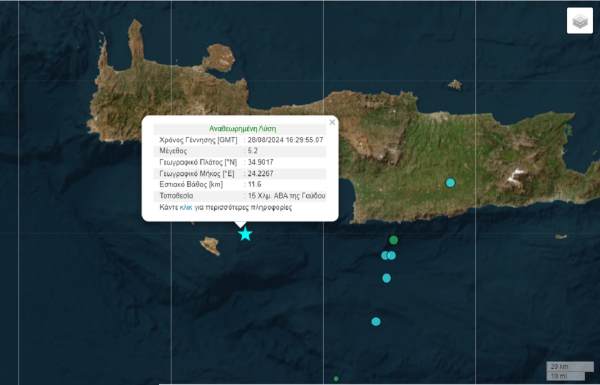
Task: Open the map layers switcher
Action: point(580,20)
